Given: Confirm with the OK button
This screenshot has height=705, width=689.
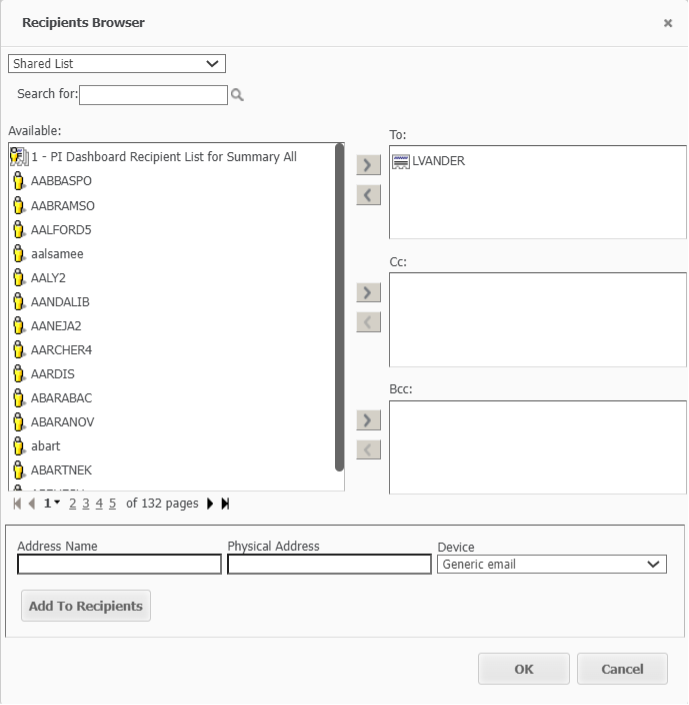Looking at the screenshot, I should (x=523, y=669).
